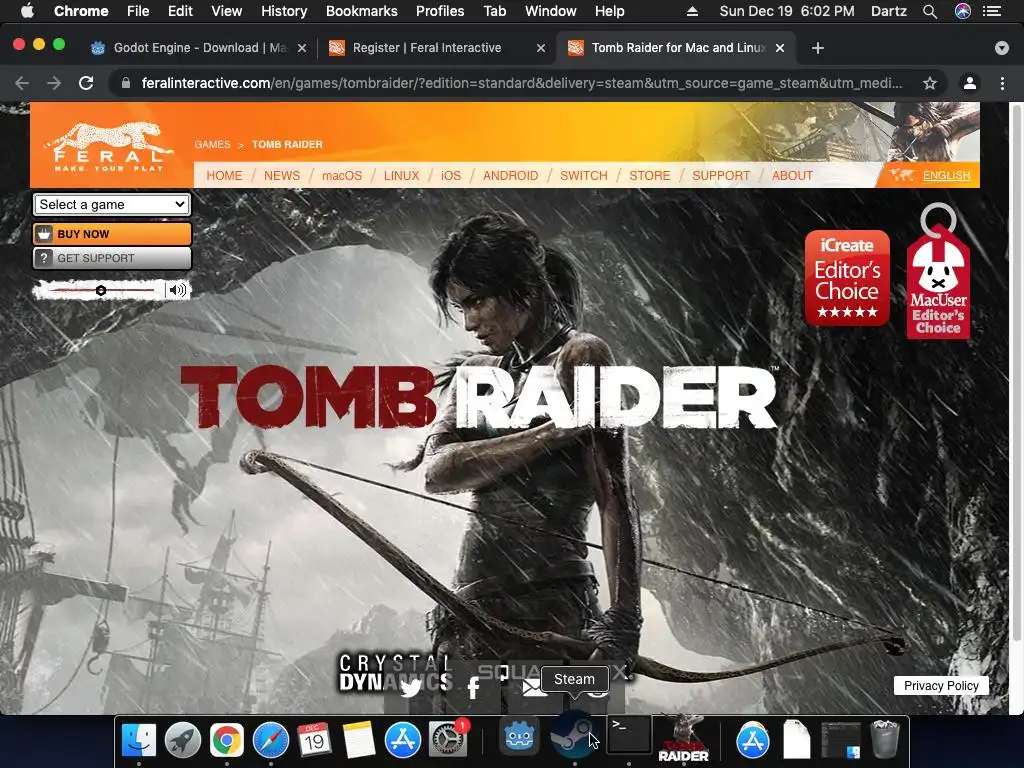View site lock info icon
Viewport: 1024px width, 768px height.
point(126,83)
